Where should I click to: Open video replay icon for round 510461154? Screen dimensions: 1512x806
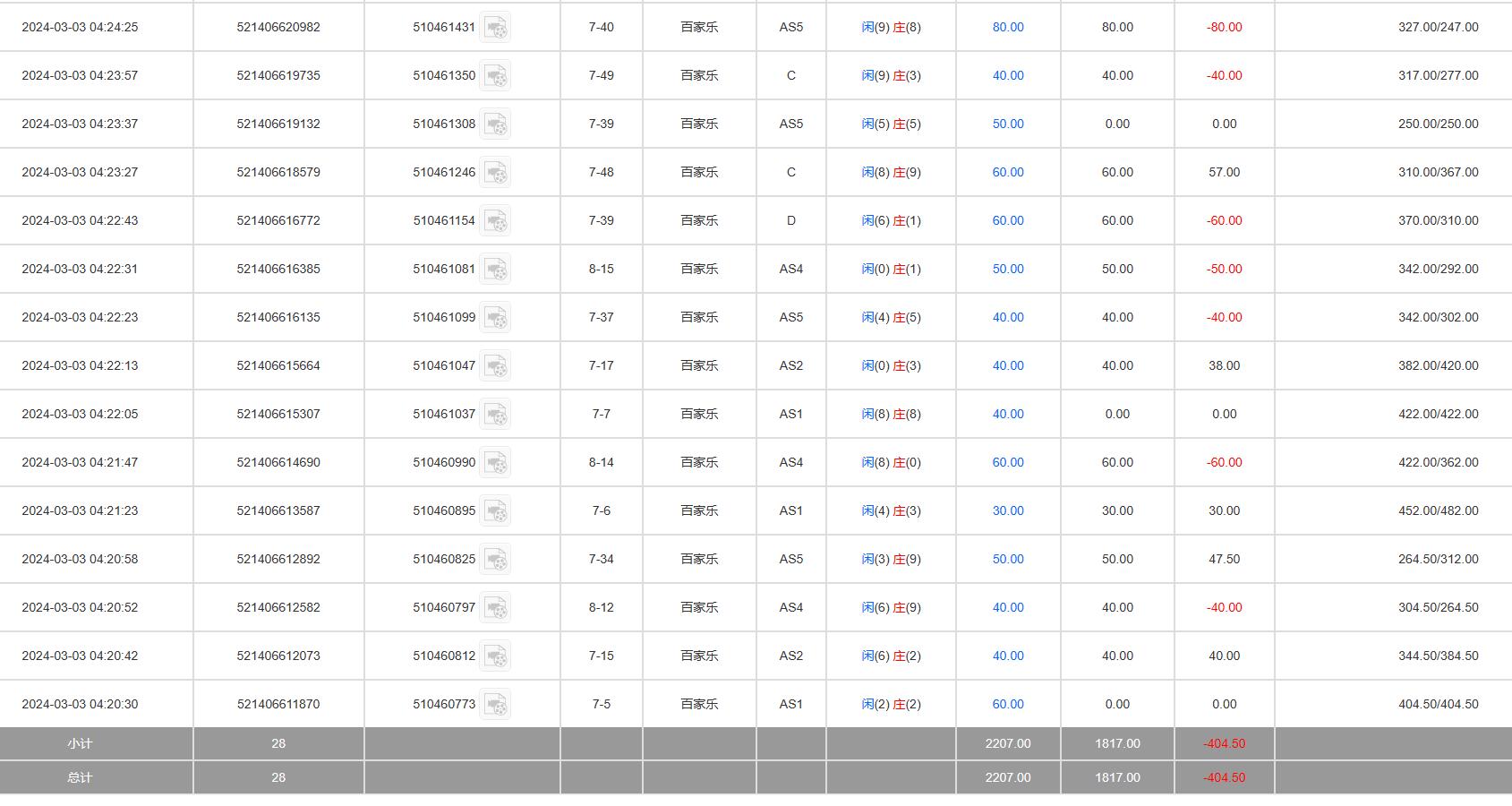pyautogui.click(x=495, y=221)
